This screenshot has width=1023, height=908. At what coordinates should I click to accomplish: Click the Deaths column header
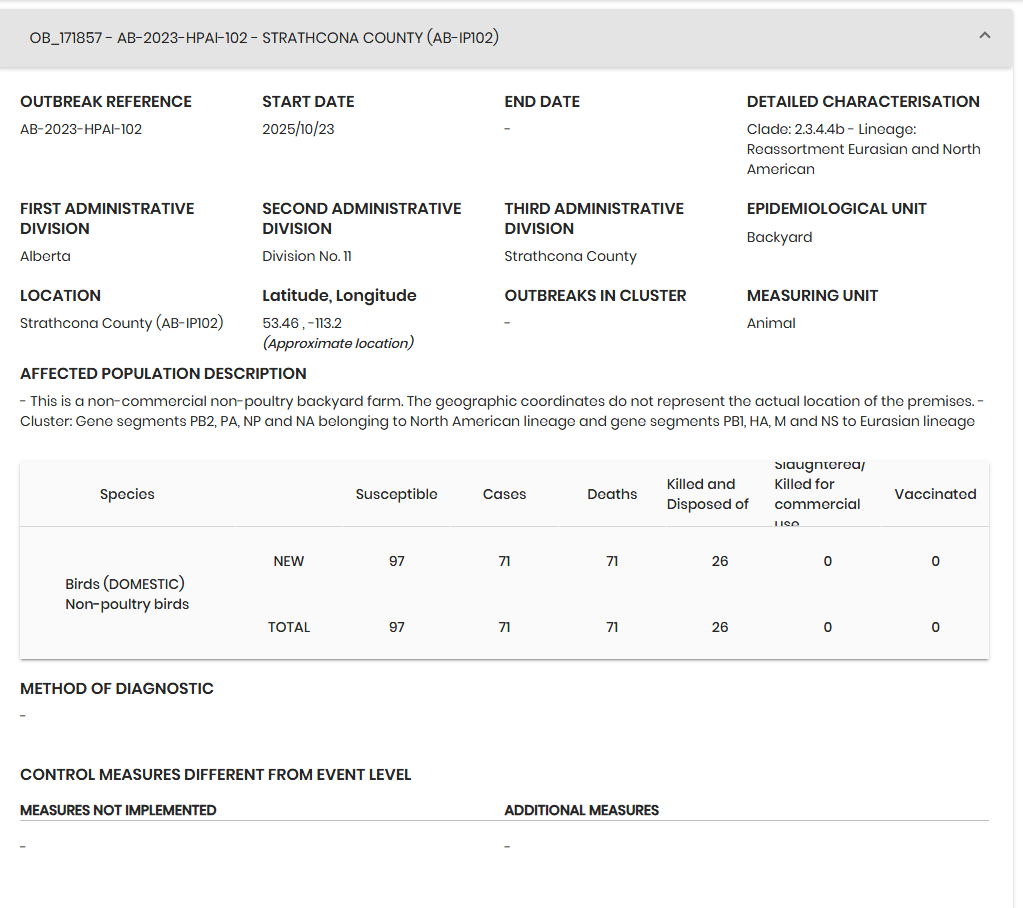coord(612,494)
